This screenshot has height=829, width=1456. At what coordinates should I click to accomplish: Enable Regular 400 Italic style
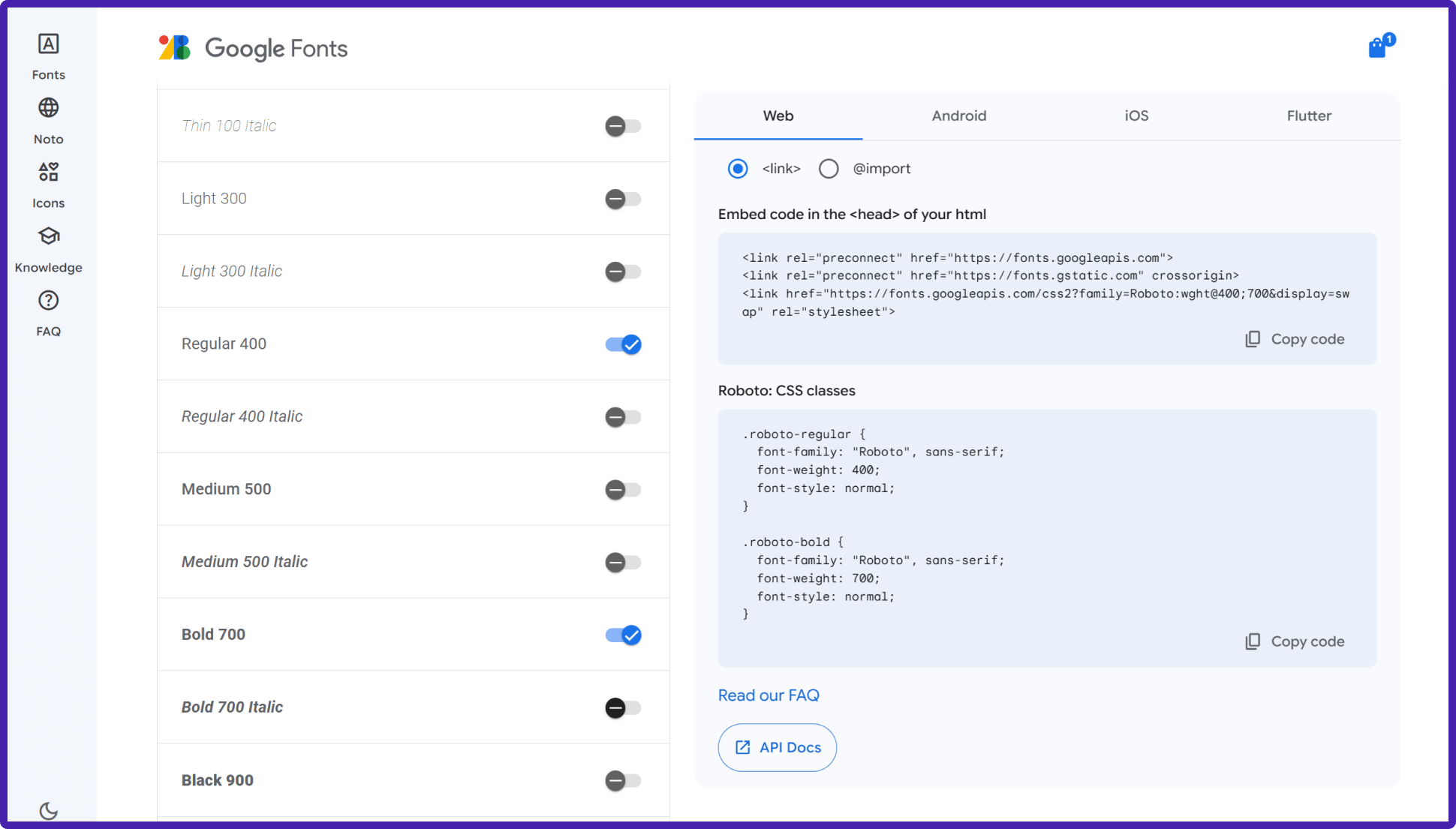coord(623,417)
